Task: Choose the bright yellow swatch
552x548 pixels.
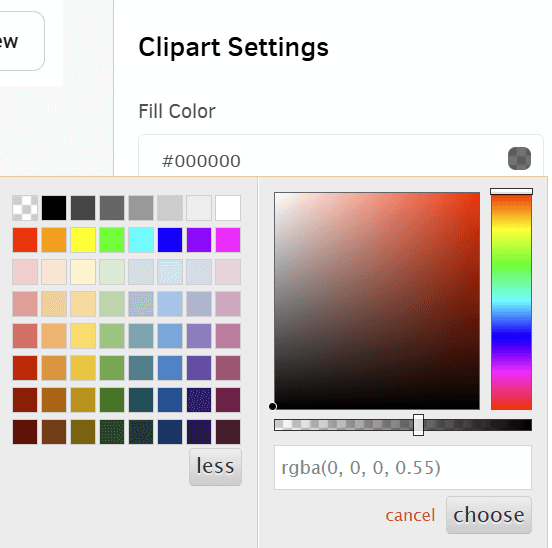Action: tap(83, 240)
